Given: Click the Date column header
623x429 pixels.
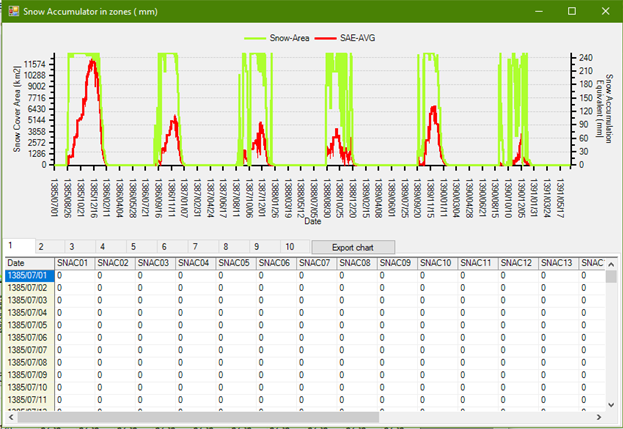Looking at the screenshot, I should (28, 262).
